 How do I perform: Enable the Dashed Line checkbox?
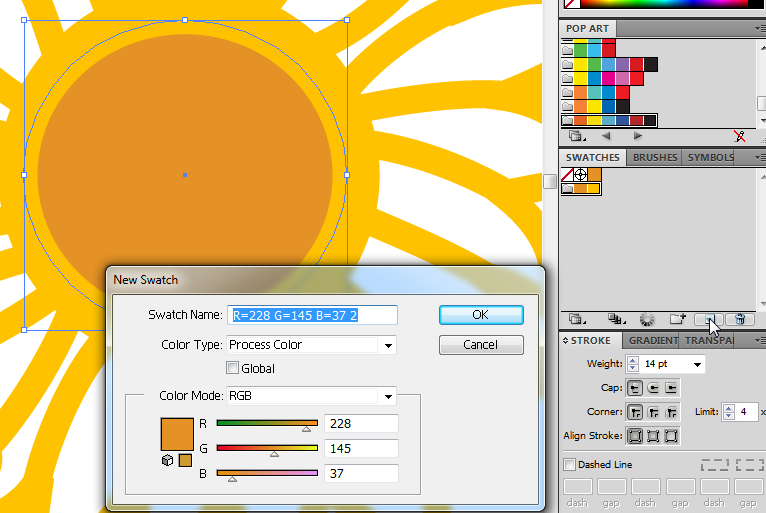[570, 464]
